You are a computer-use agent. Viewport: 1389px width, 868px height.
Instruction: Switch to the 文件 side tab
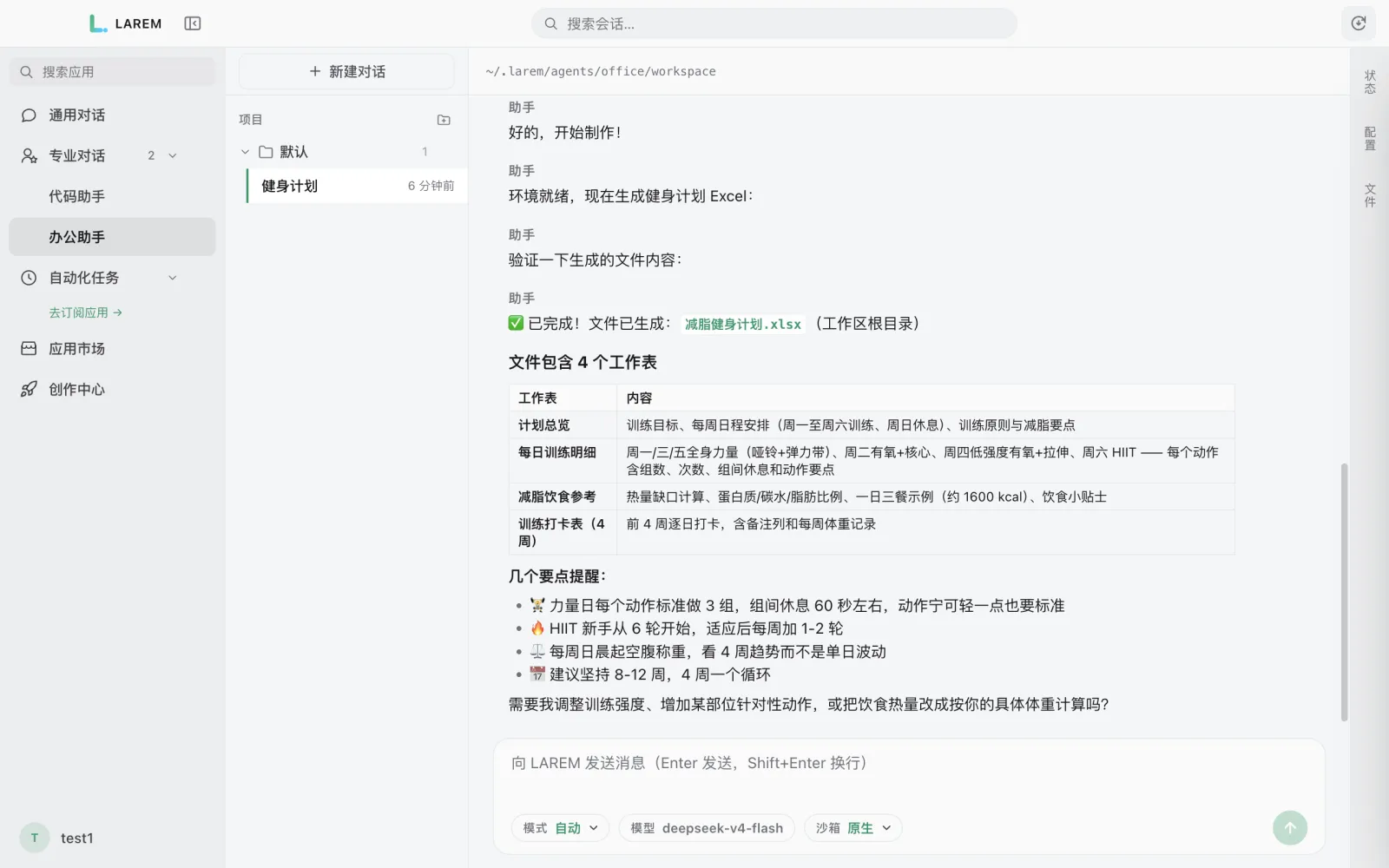(x=1370, y=195)
